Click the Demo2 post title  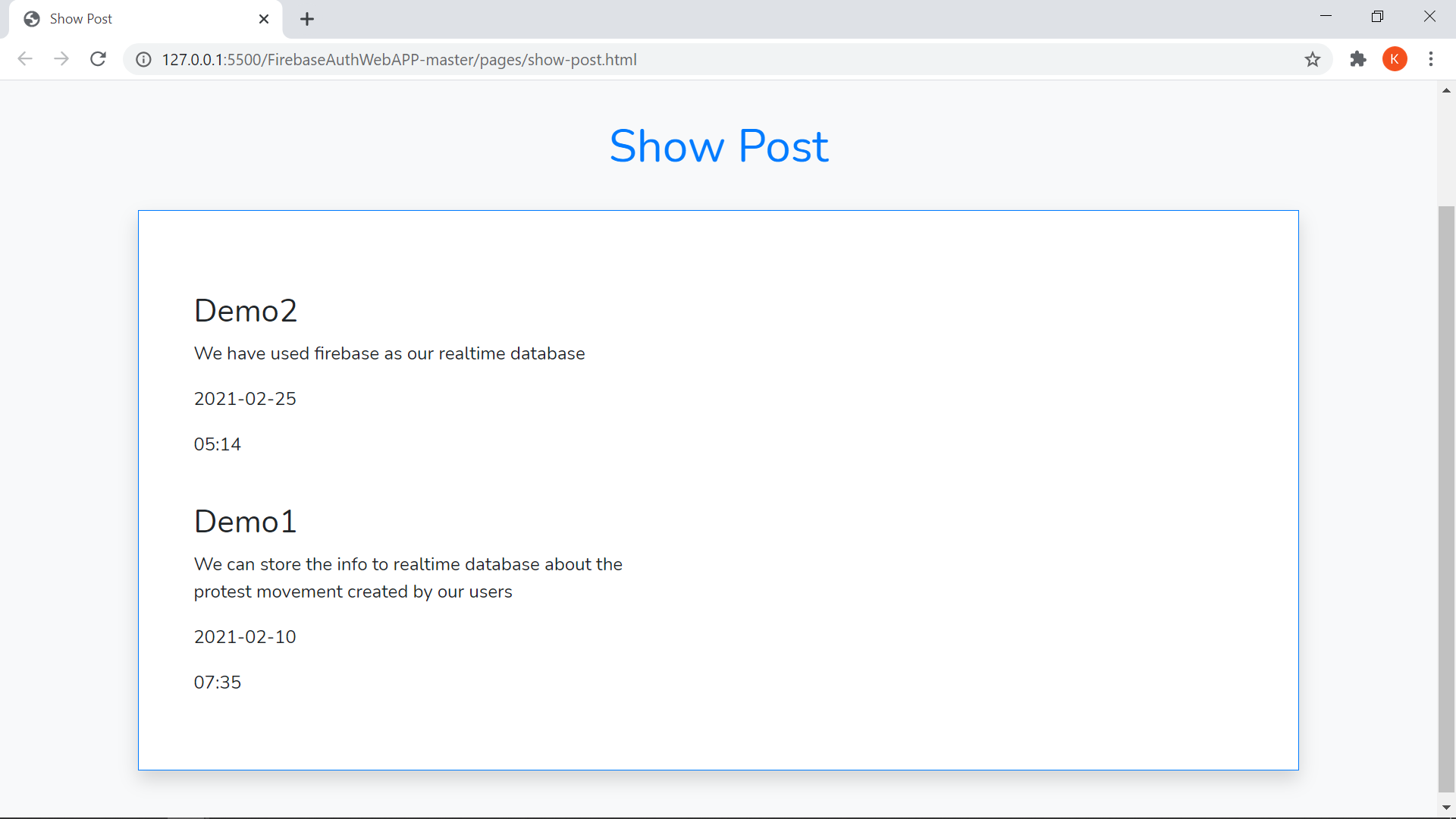245,311
